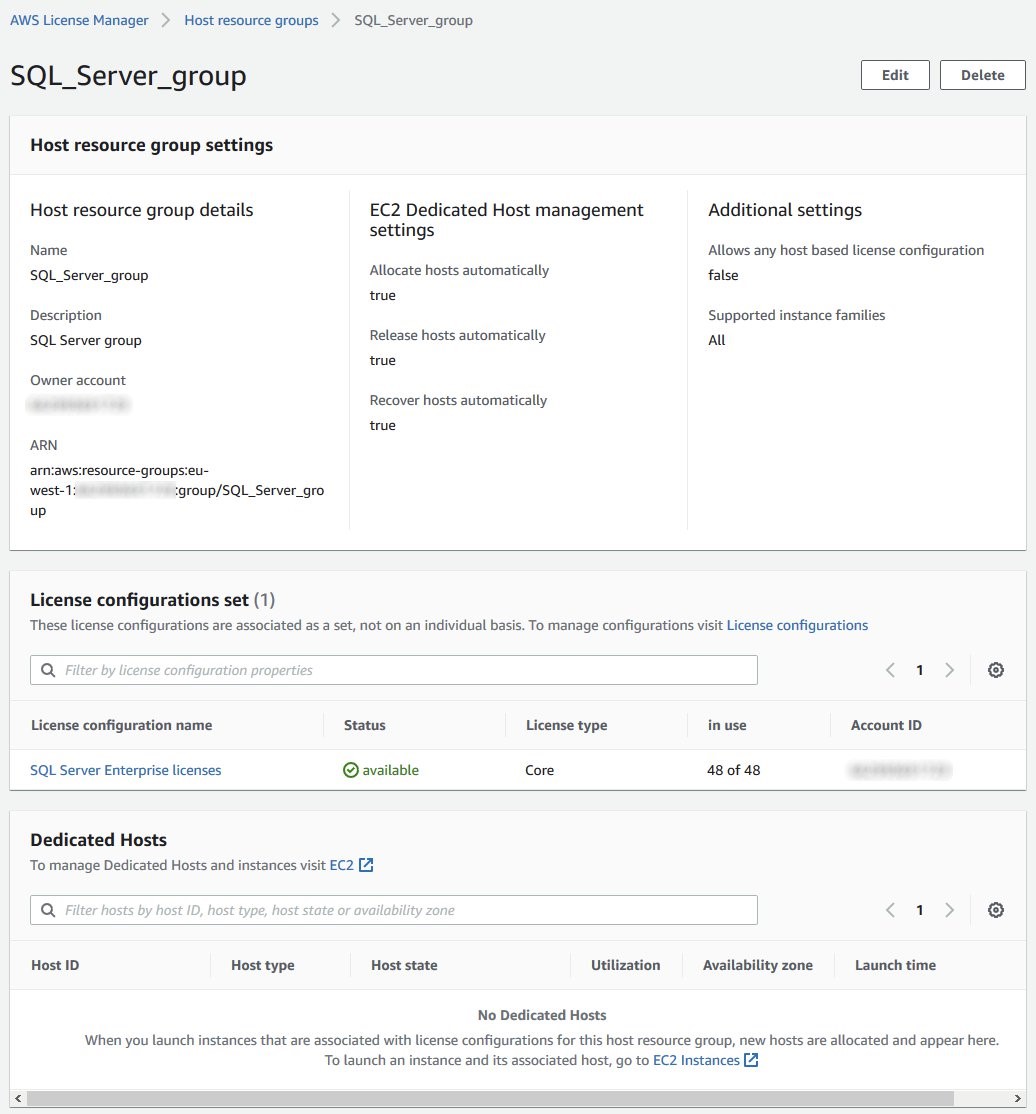
Task: Click the '48 of 48' in use value
Action: [733, 770]
